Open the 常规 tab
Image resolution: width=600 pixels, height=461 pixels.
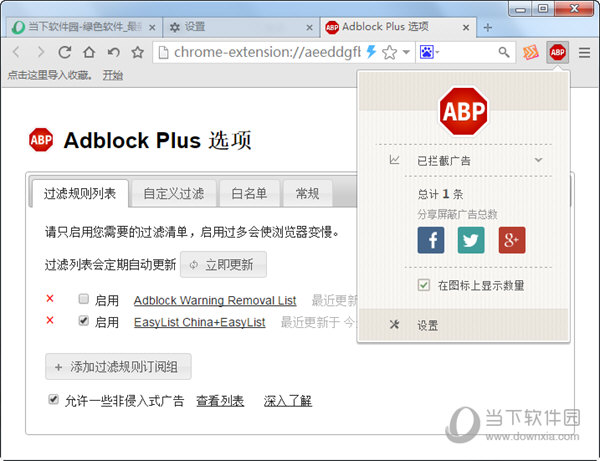(307, 194)
